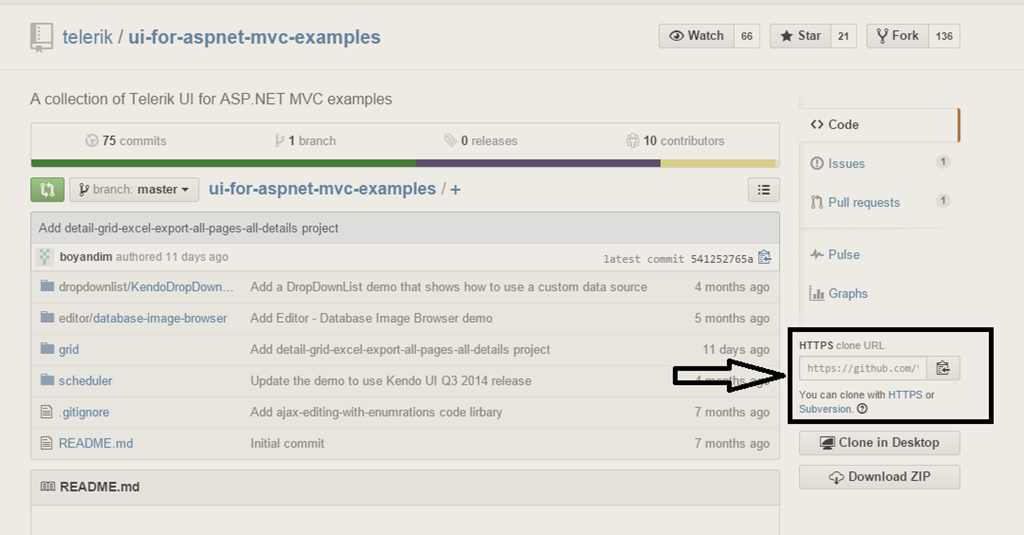The height and width of the screenshot is (535, 1024).
Task: Switch clone method via HTTPS link
Action: click(x=905, y=395)
